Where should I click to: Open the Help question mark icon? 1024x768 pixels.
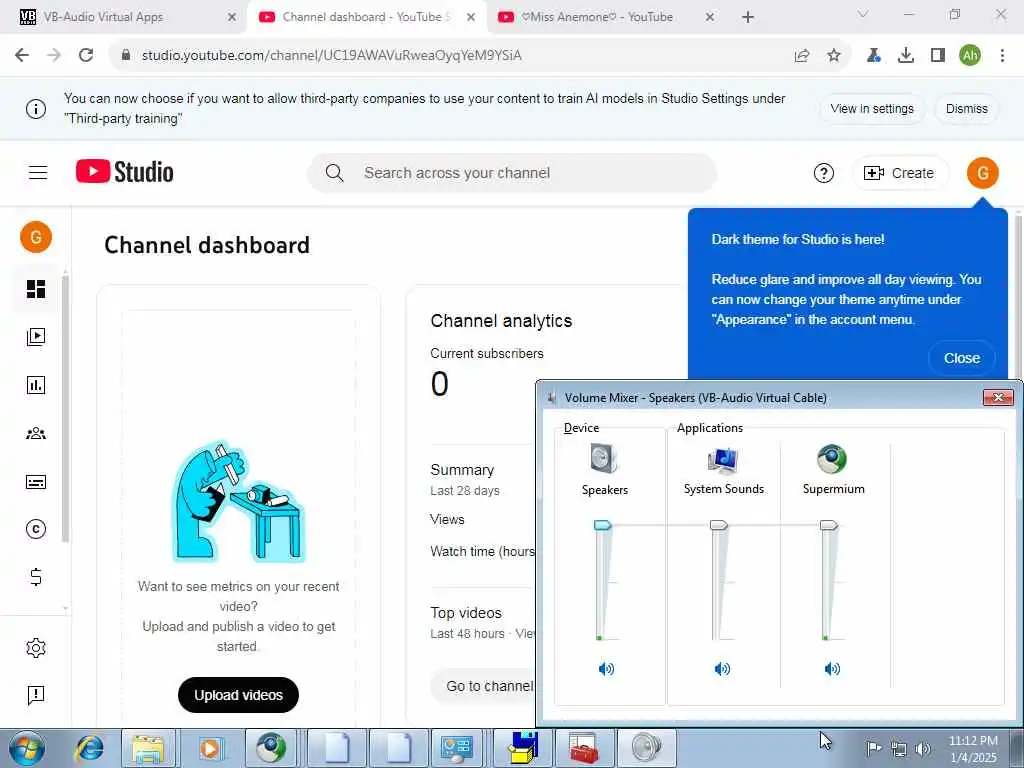824,173
